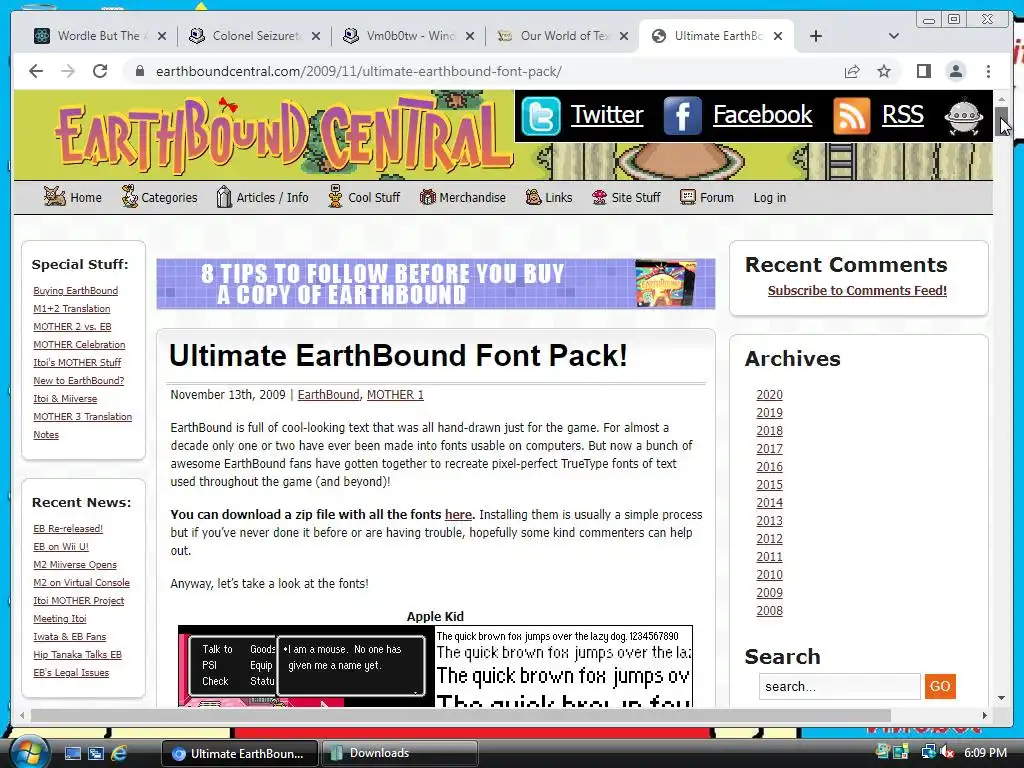Viewport: 1024px width, 768px height.
Task: Click the EarthBound Central logo
Action: (x=283, y=135)
